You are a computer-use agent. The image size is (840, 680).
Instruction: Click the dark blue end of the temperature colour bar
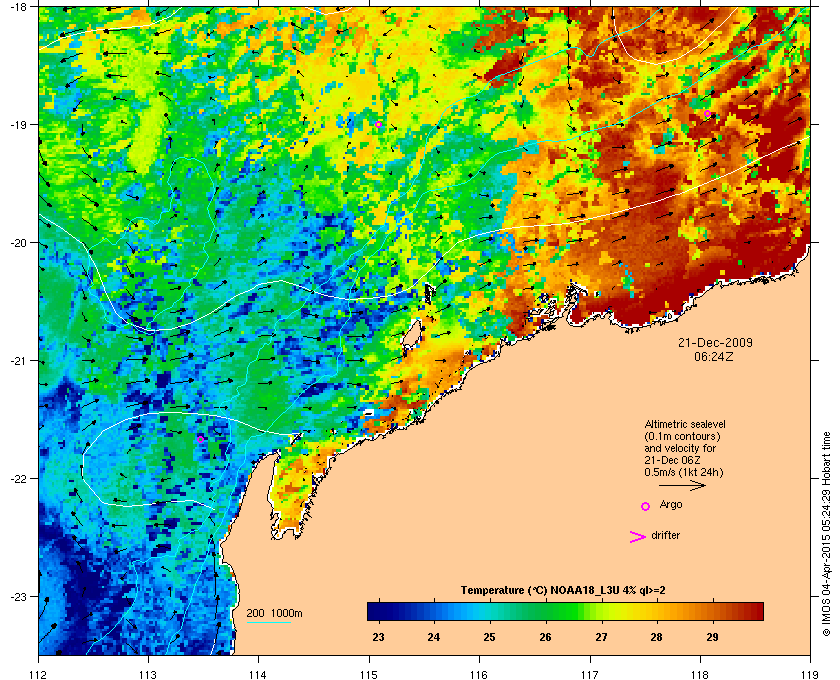(x=375, y=611)
